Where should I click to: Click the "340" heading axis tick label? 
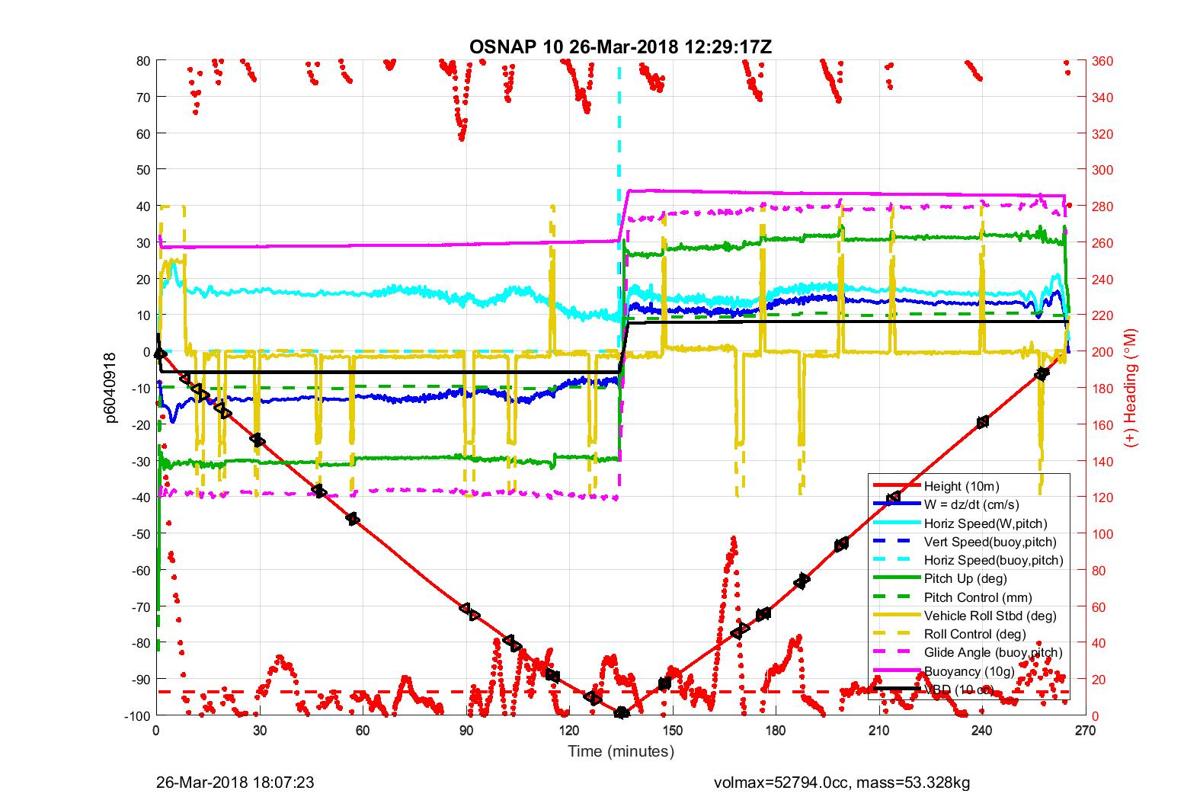[1103, 97]
